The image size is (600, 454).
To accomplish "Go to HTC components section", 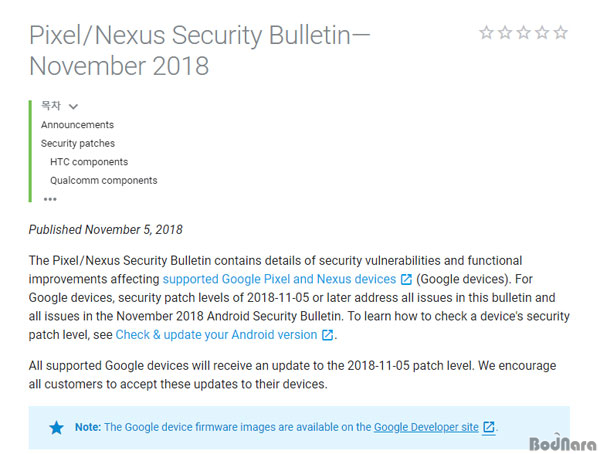I will pyautogui.click(x=89, y=162).
